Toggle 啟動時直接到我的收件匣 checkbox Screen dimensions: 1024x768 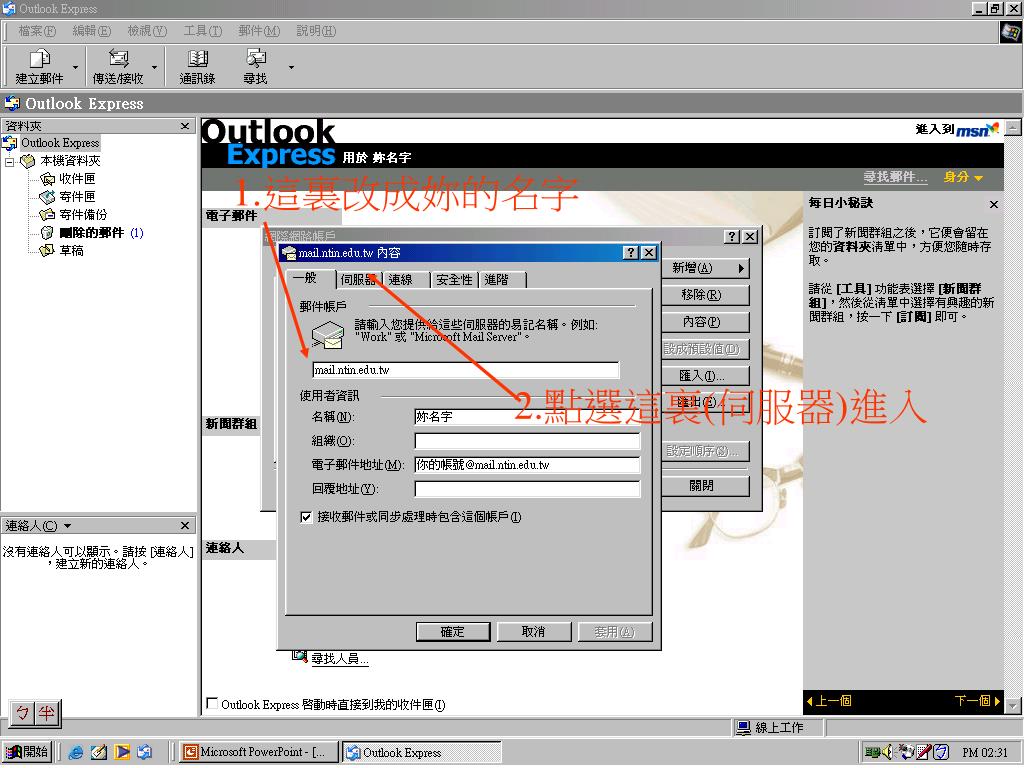click(212, 703)
